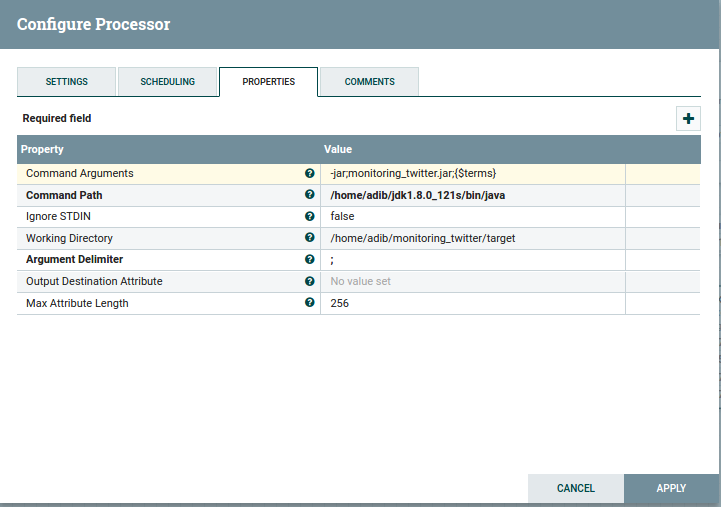Screen dimensions: 721x507
Task: Set the empty Output Destination Attribute value
Action: coord(472,282)
